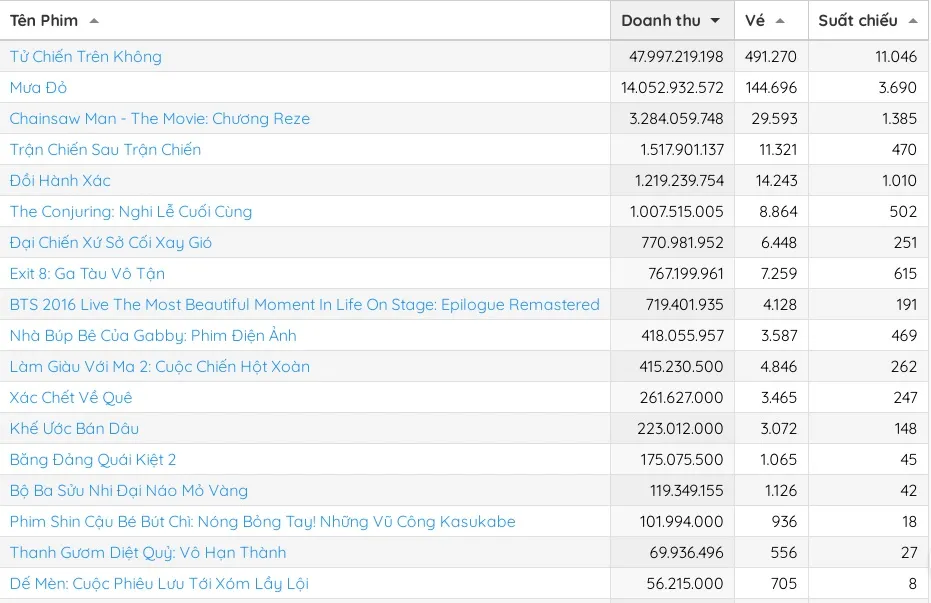The height and width of the screenshot is (603, 931).
Task: Click the sort arrow next to Tên Phim
Action: point(94,21)
